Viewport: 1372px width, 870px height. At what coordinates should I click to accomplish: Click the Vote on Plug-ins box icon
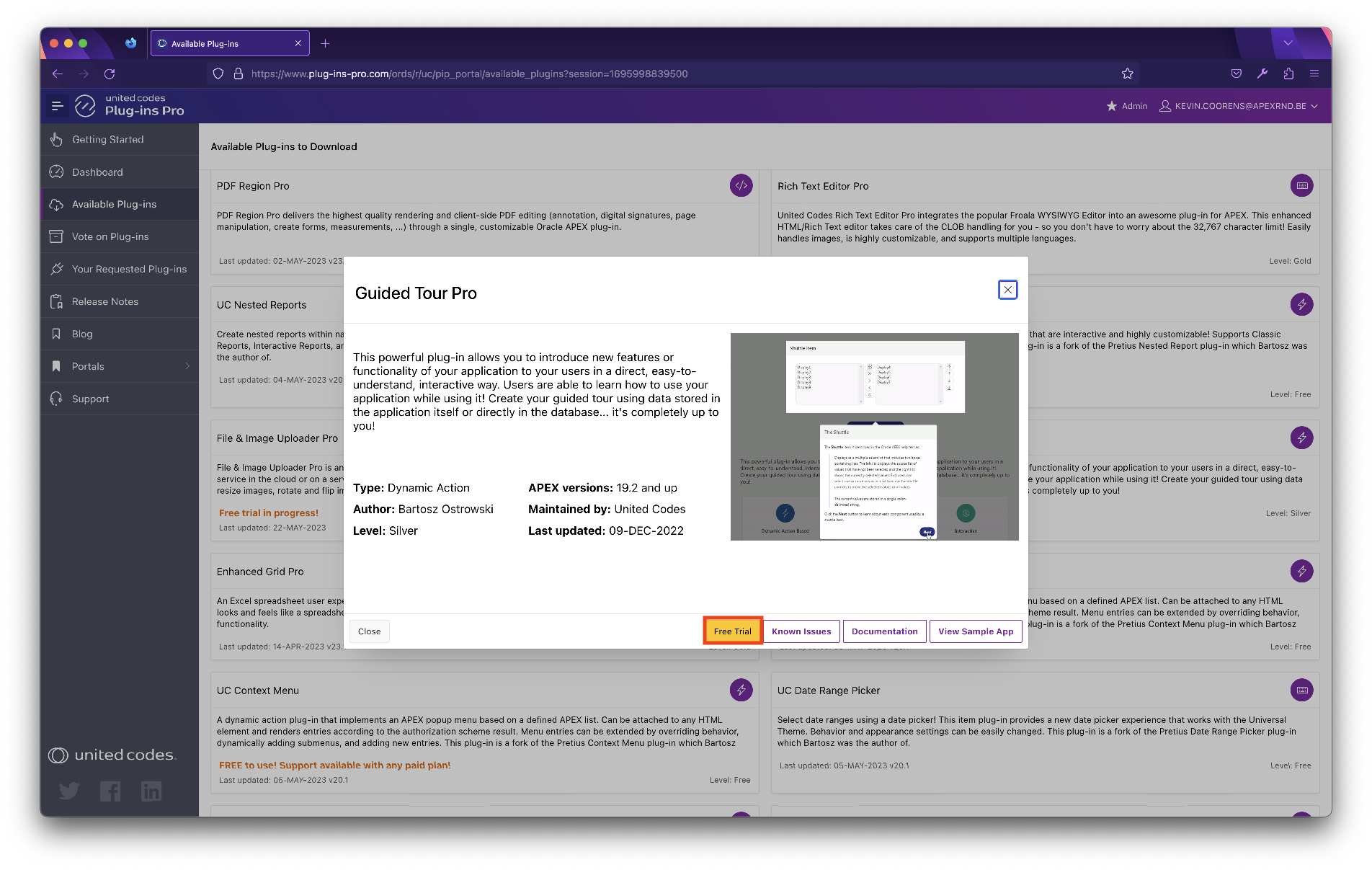pos(56,236)
